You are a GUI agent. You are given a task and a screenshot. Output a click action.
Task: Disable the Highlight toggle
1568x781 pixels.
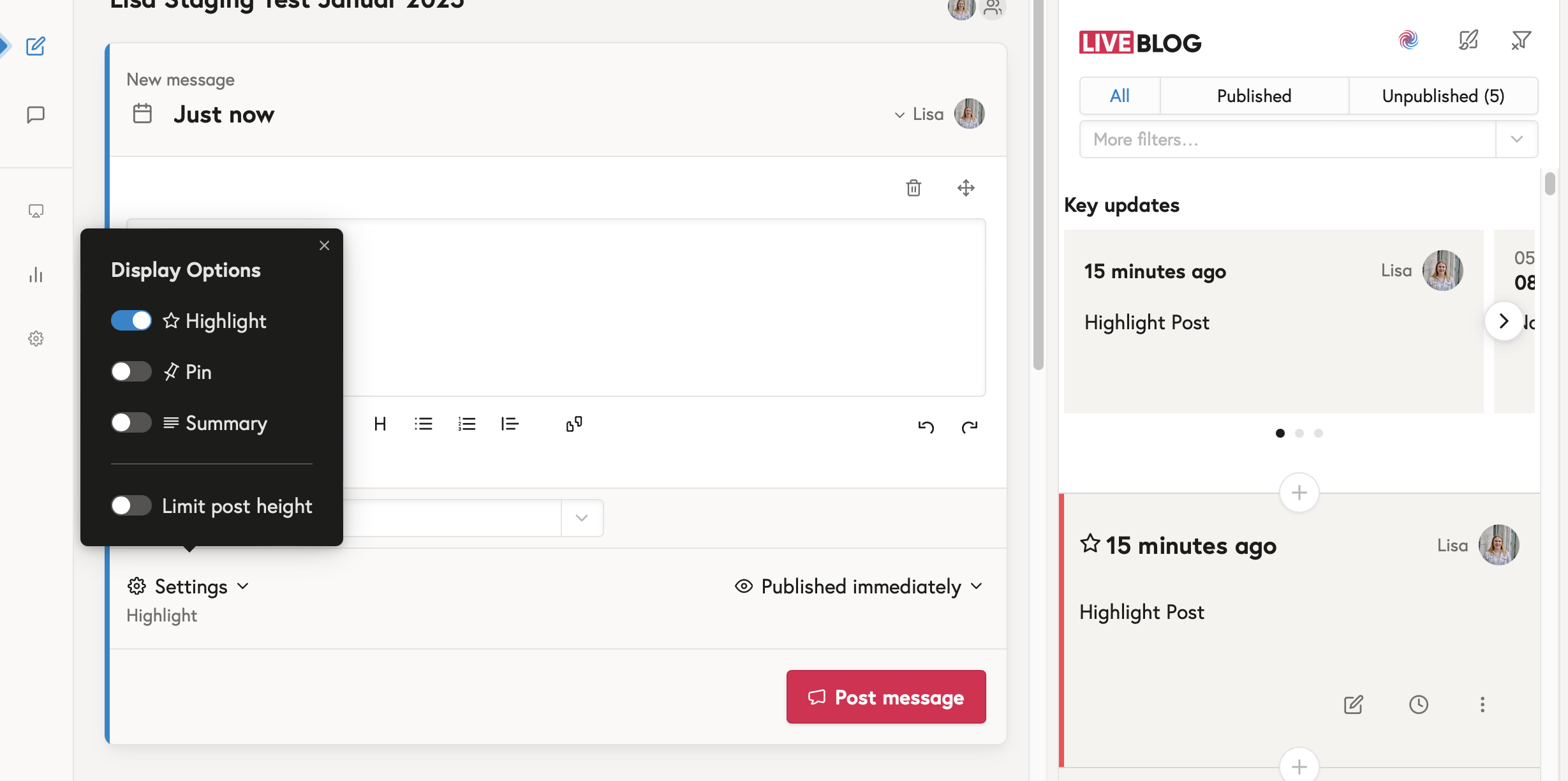131,320
